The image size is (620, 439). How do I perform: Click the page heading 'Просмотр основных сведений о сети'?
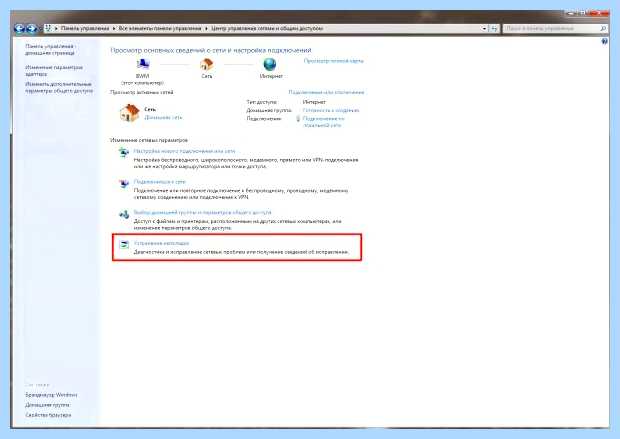click(211, 50)
